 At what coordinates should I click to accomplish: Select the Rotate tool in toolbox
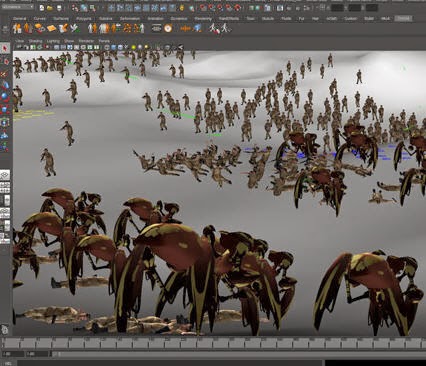tap(5, 97)
